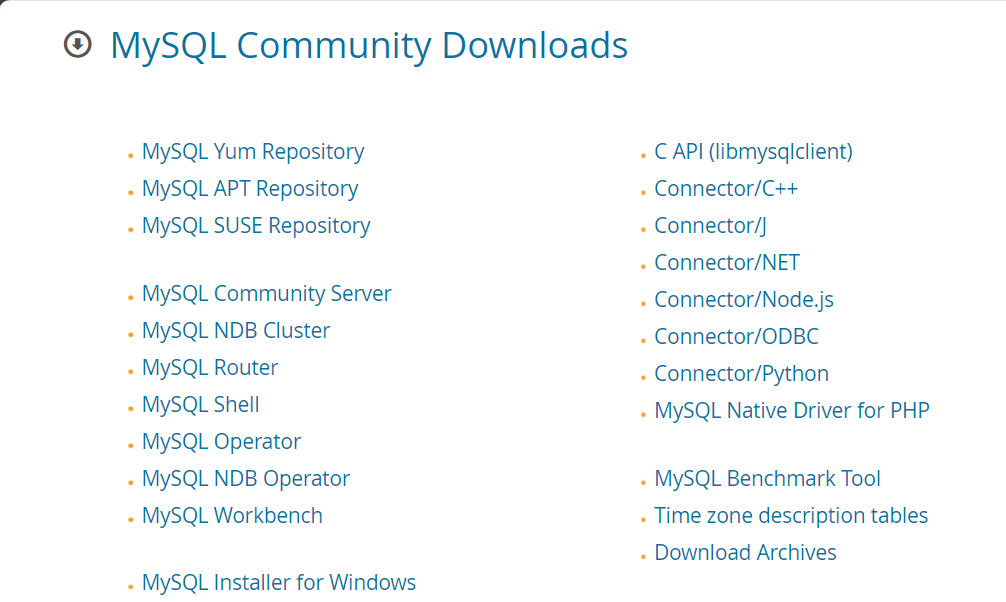Open the Time zone description tables link
Image resolution: width=1006 pixels, height=602 pixels.
point(791,516)
